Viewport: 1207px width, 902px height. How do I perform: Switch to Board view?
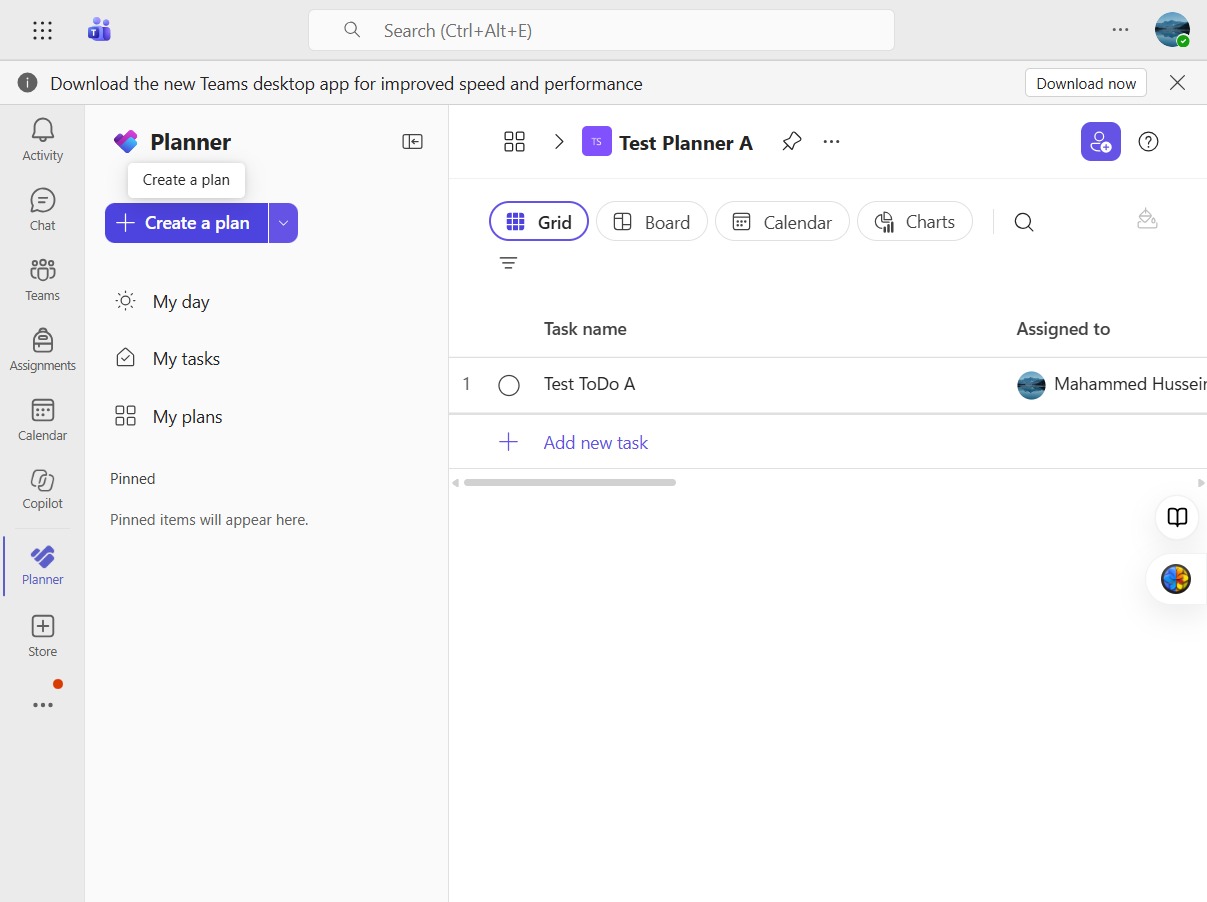[x=652, y=222]
